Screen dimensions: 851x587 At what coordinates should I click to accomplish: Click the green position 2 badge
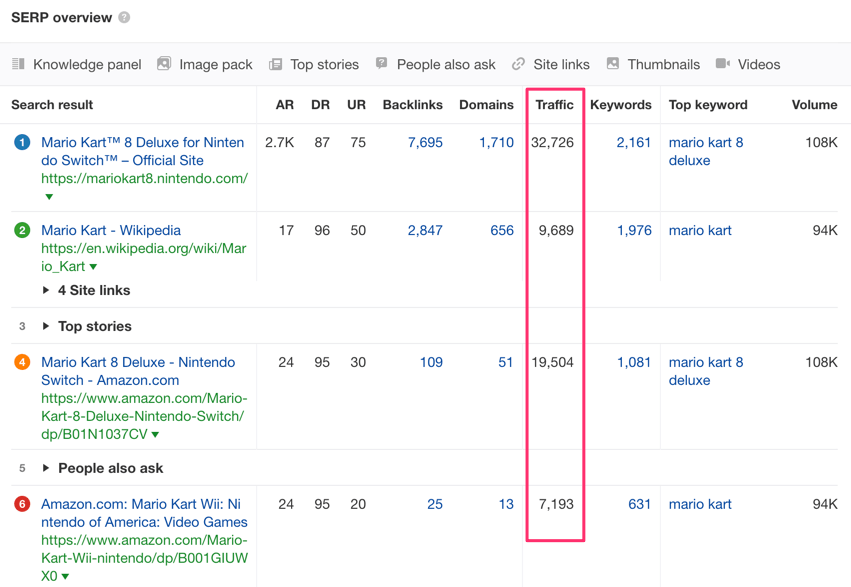[x=22, y=231]
